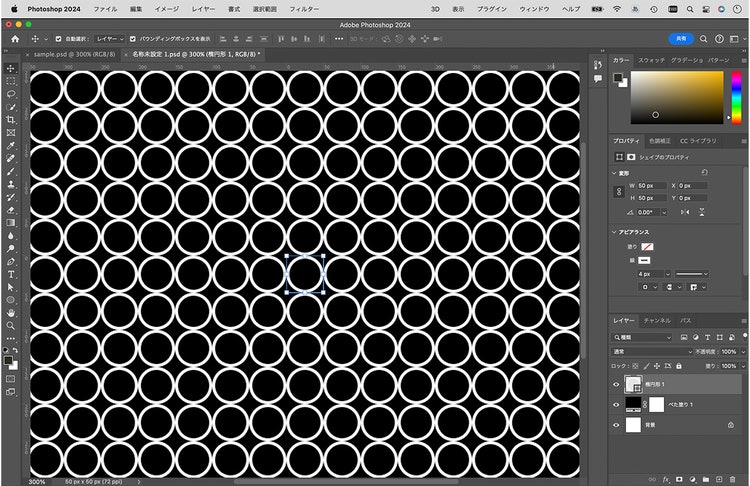Select the Eraser tool

11,210
